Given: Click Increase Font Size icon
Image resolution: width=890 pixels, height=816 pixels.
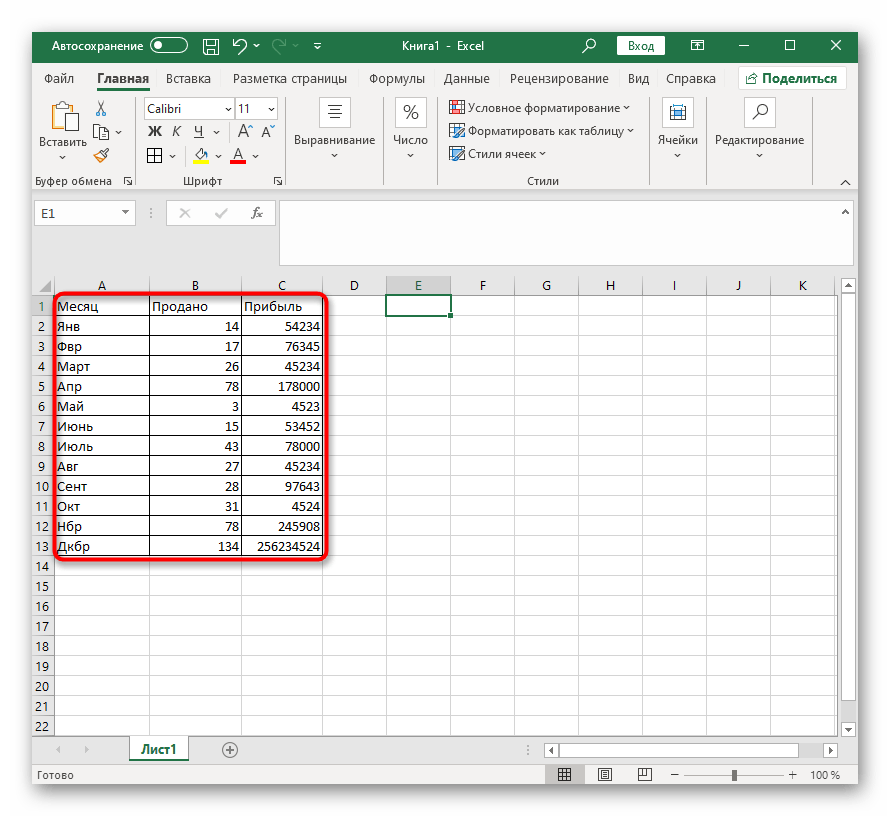Looking at the screenshot, I should point(245,132).
